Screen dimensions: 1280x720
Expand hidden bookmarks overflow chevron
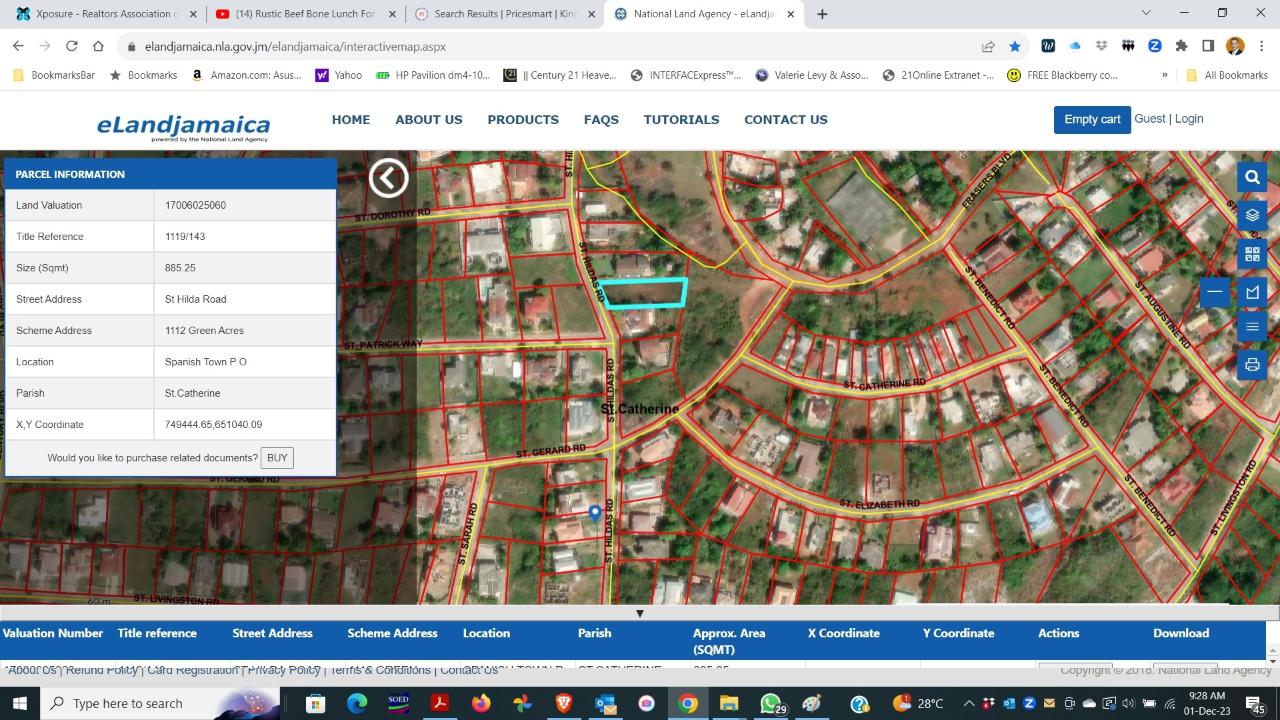point(1164,75)
